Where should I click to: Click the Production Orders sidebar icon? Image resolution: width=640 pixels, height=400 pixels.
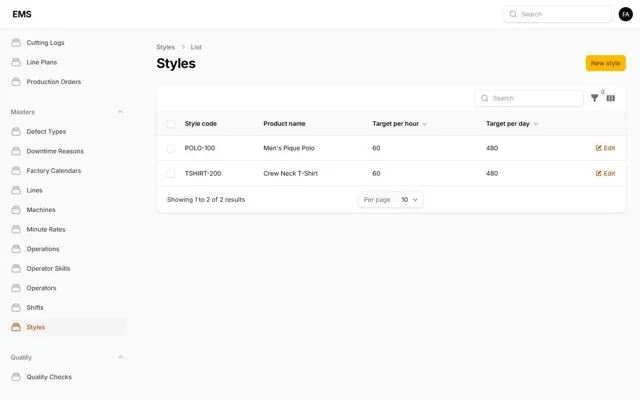point(16,82)
